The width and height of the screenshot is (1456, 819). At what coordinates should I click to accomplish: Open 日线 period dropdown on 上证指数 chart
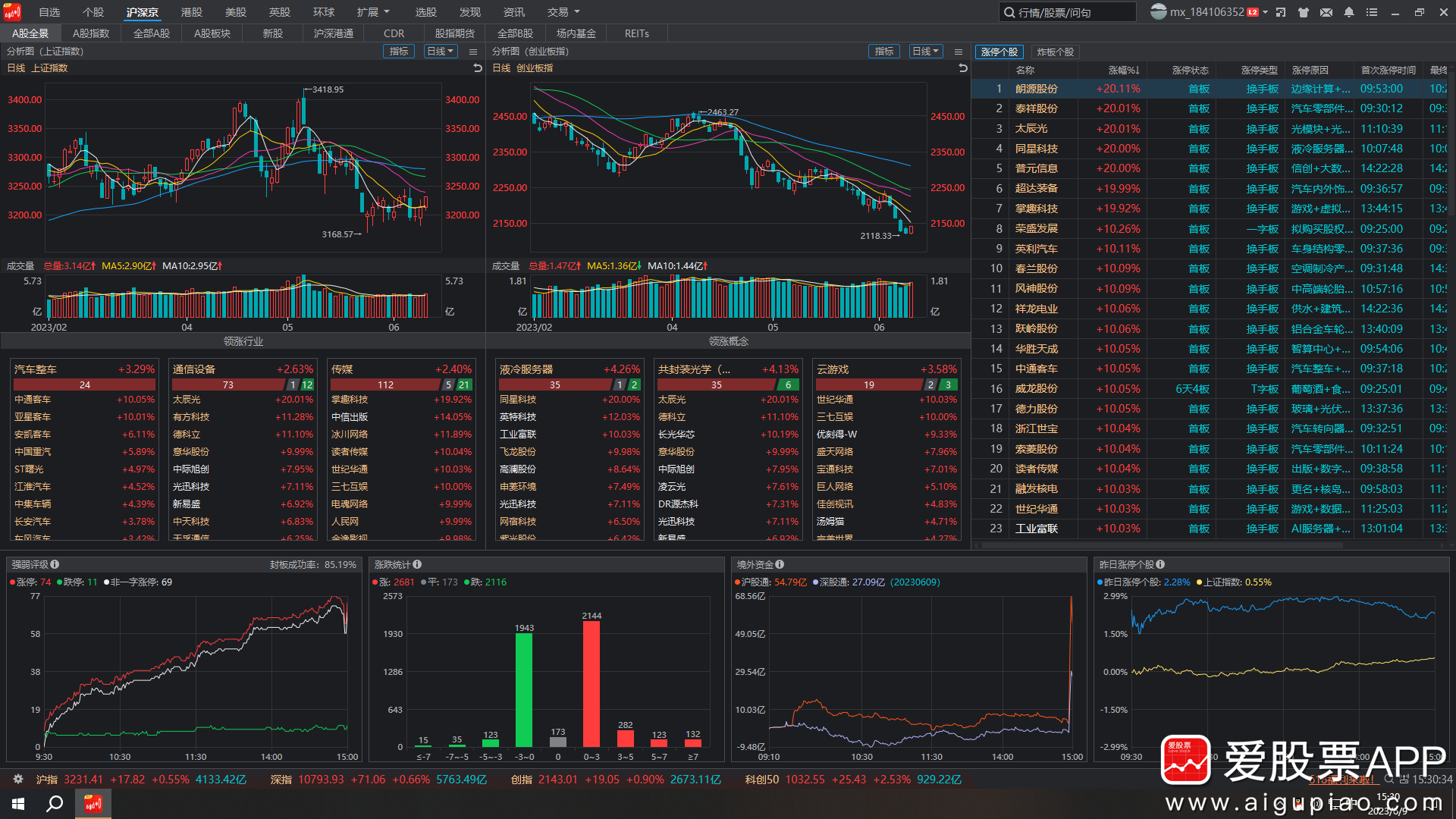point(440,52)
